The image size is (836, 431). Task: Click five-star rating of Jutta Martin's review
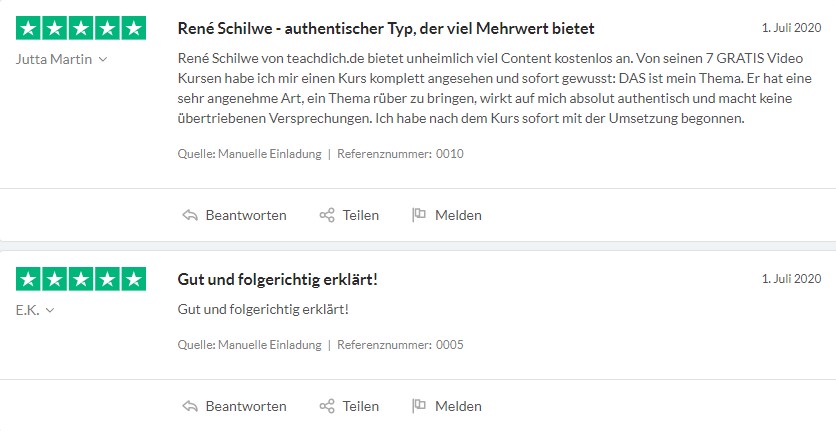(x=81, y=28)
